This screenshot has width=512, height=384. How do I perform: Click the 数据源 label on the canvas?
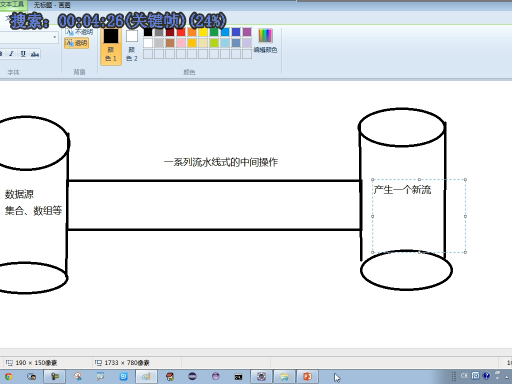click(19, 194)
